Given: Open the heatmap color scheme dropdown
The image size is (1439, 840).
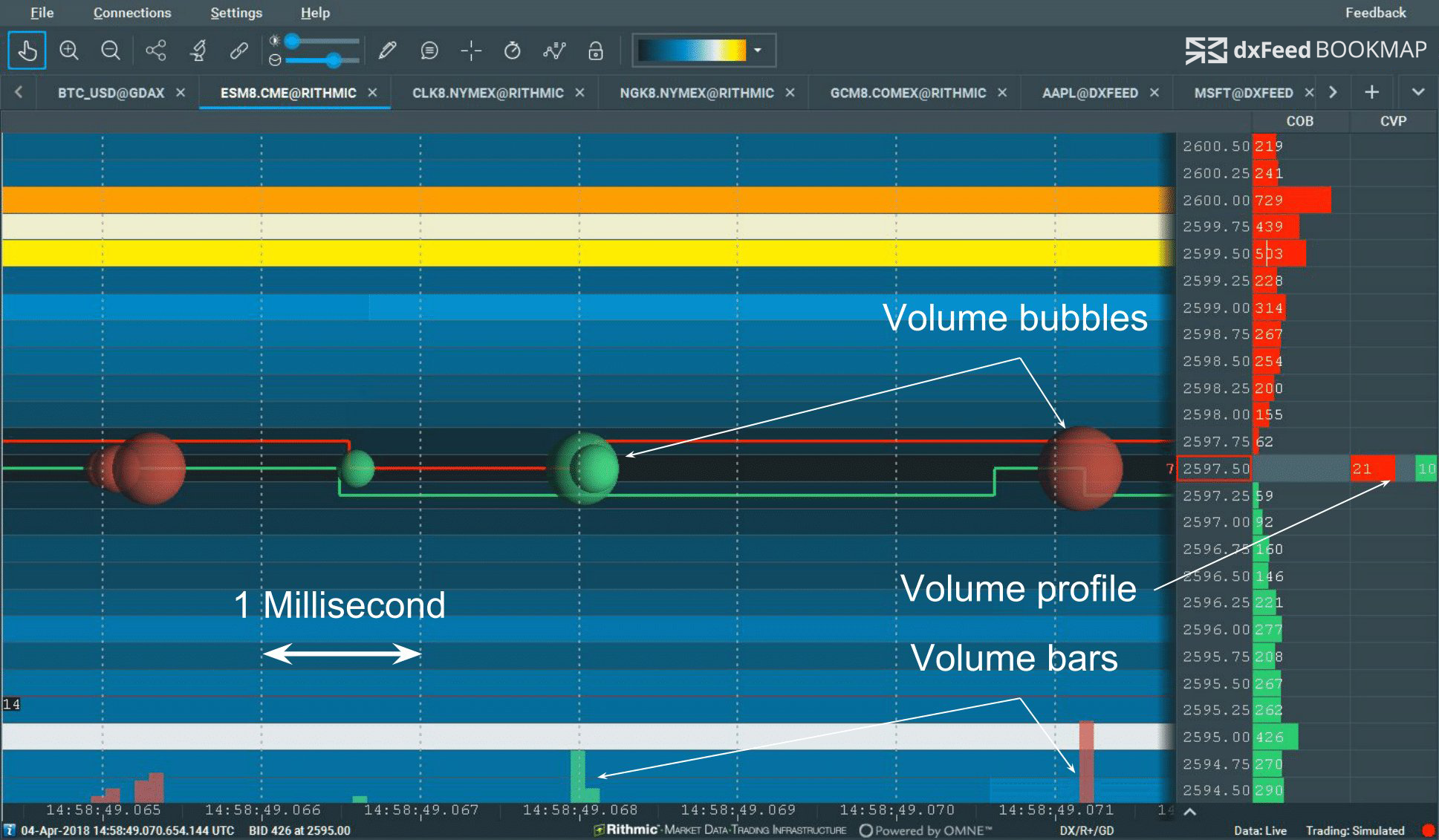Looking at the screenshot, I should (758, 51).
